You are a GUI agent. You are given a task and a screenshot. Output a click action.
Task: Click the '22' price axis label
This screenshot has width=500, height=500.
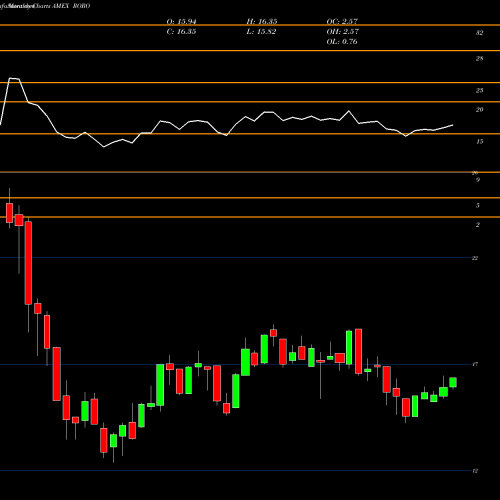point(475,258)
